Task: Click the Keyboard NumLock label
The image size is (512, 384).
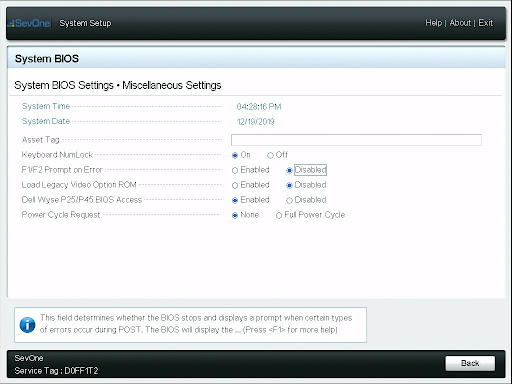Action: [x=57, y=155]
